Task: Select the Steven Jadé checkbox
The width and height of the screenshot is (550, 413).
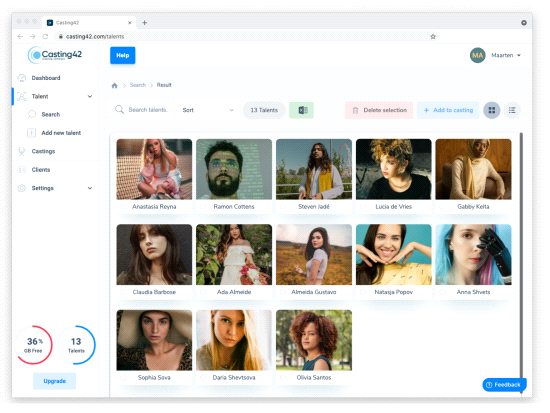Action: pos(283,207)
